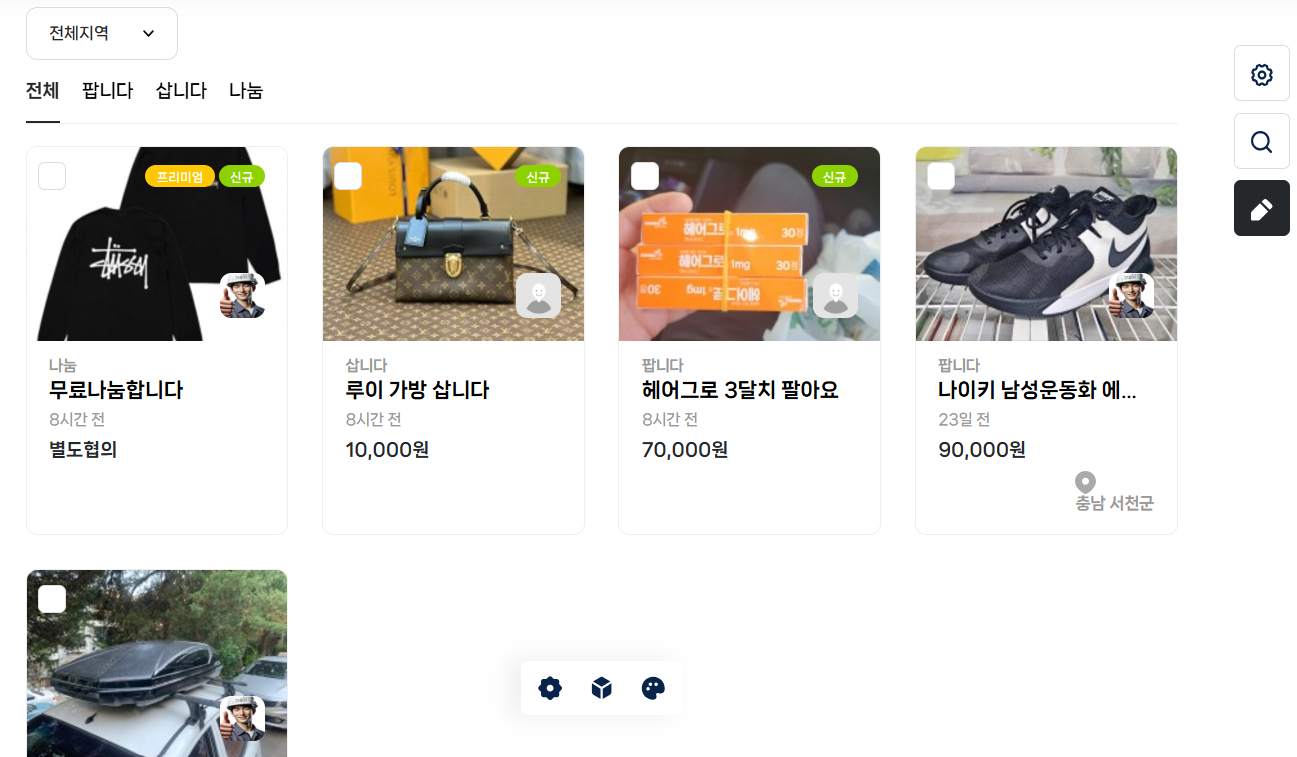
Task: Select the 삽니다 tab
Action: point(181,91)
